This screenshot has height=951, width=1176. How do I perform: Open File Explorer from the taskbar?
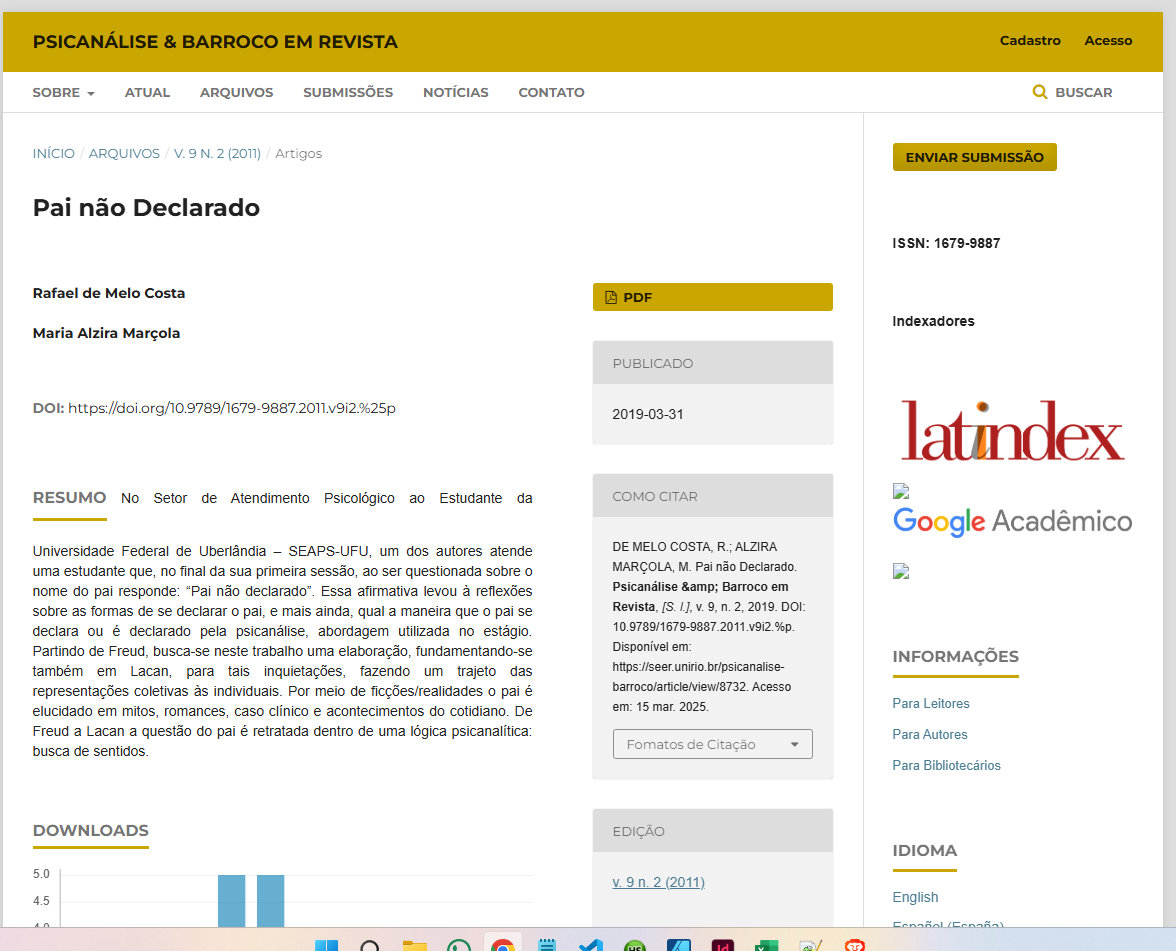[x=415, y=945]
